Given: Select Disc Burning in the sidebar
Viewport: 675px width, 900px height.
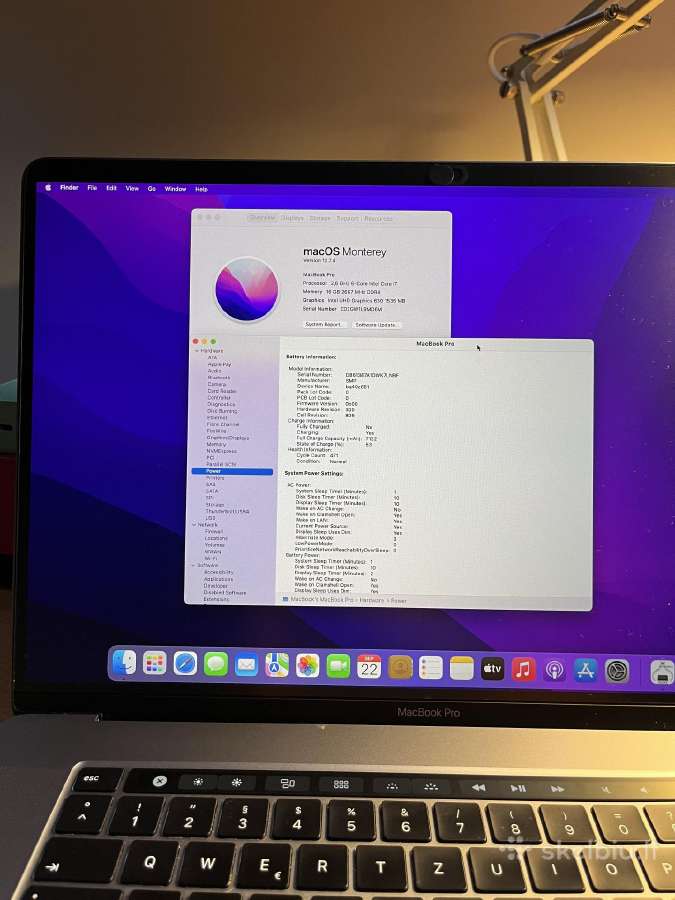Looking at the screenshot, I should coord(222,411).
